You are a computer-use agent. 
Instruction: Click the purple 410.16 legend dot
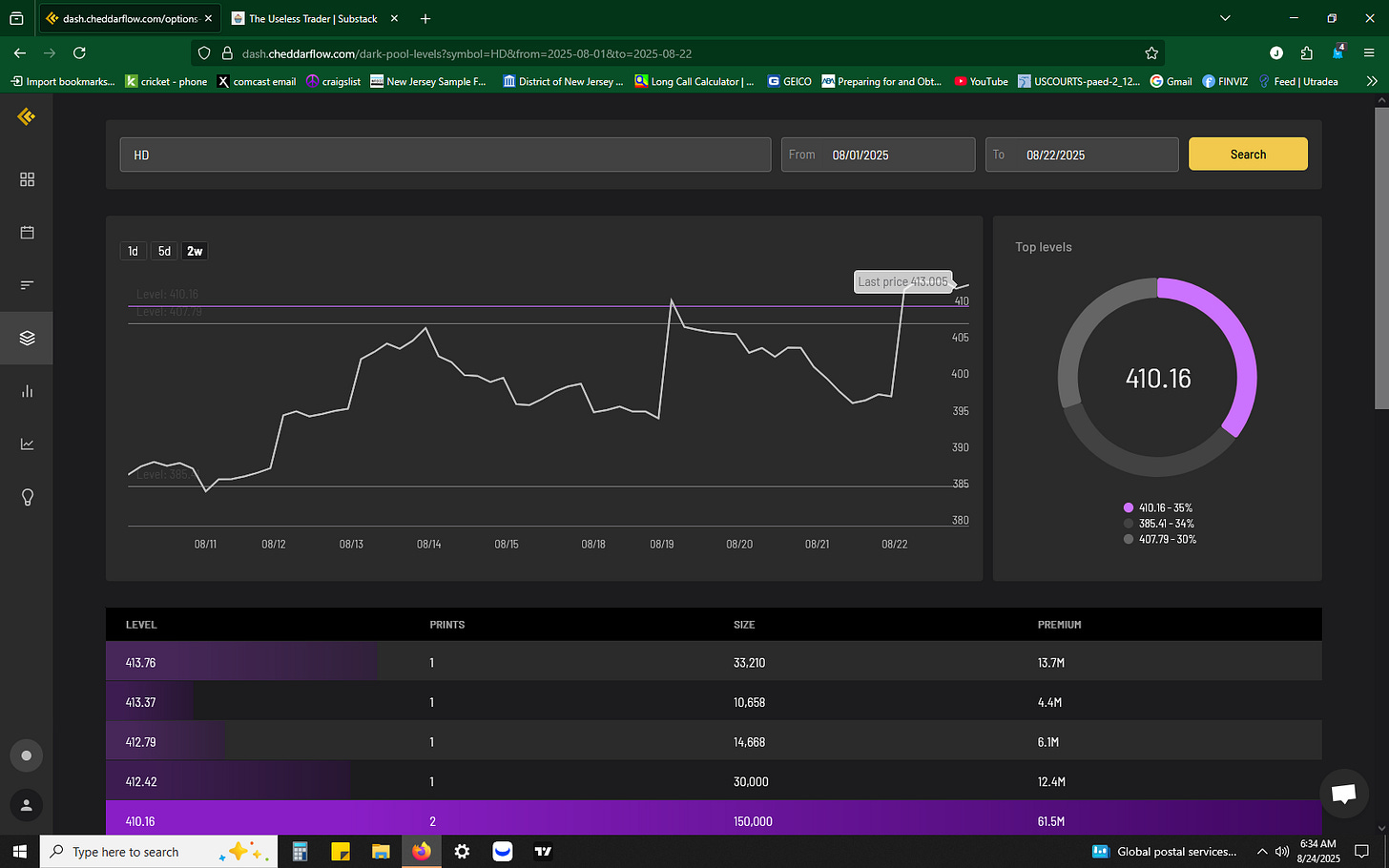tap(1129, 507)
